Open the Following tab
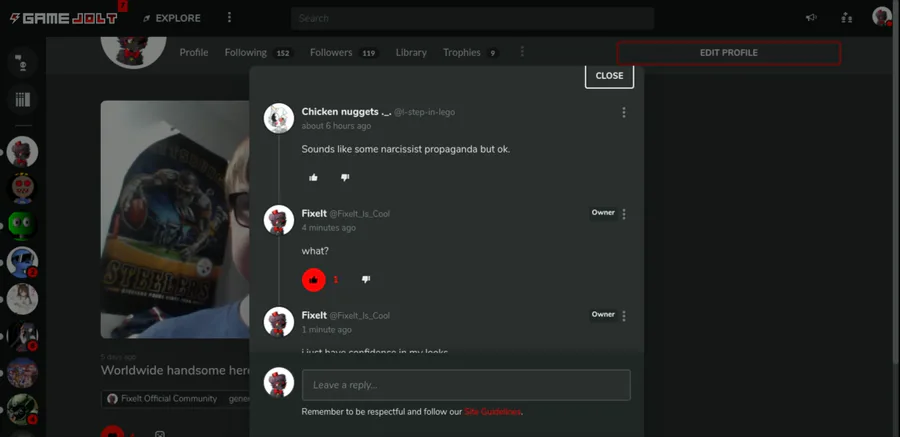Viewport: 900px width, 437px height. point(258,52)
